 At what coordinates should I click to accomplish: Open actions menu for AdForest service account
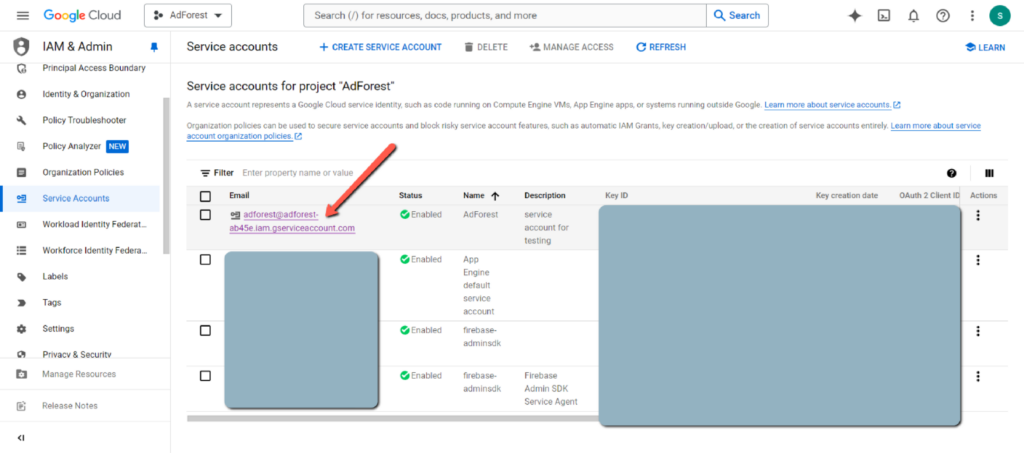978,215
